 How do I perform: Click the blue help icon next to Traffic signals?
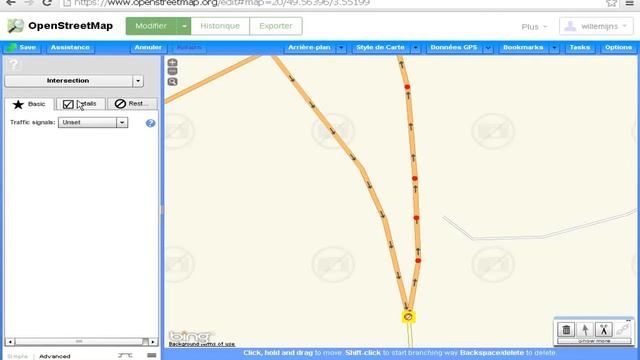(150, 123)
